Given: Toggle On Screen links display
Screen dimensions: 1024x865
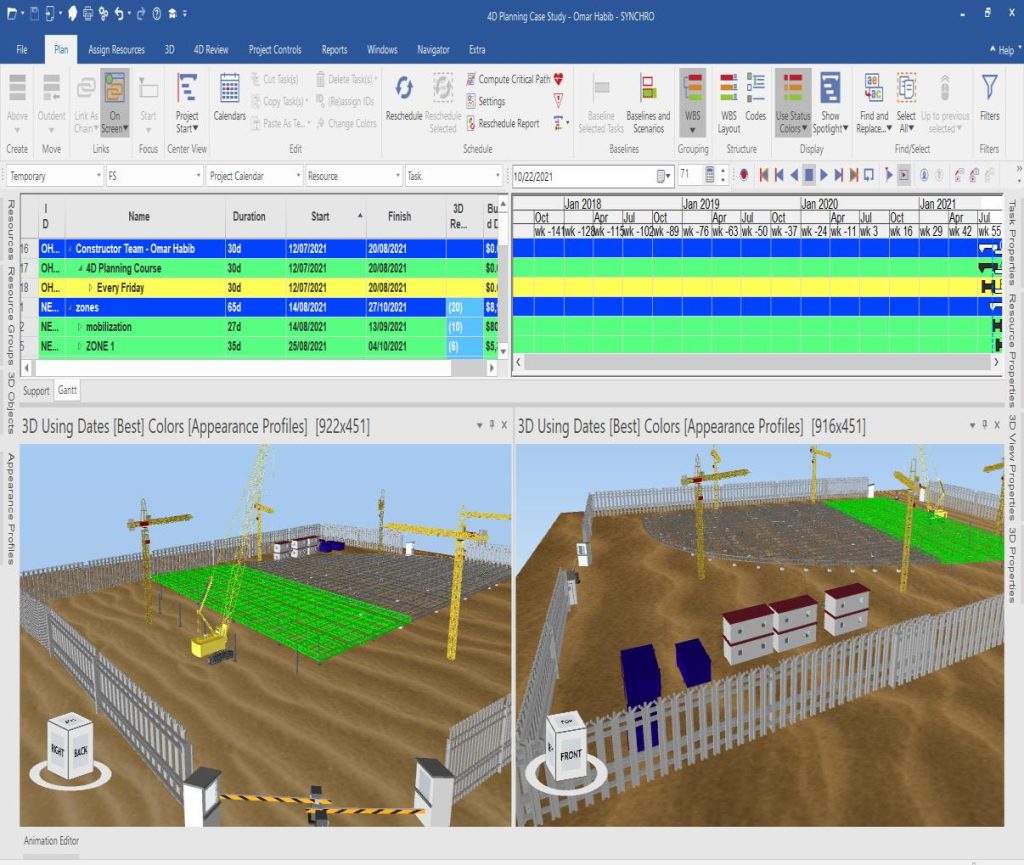Looking at the screenshot, I should pyautogui.click(x=114, y=102).
